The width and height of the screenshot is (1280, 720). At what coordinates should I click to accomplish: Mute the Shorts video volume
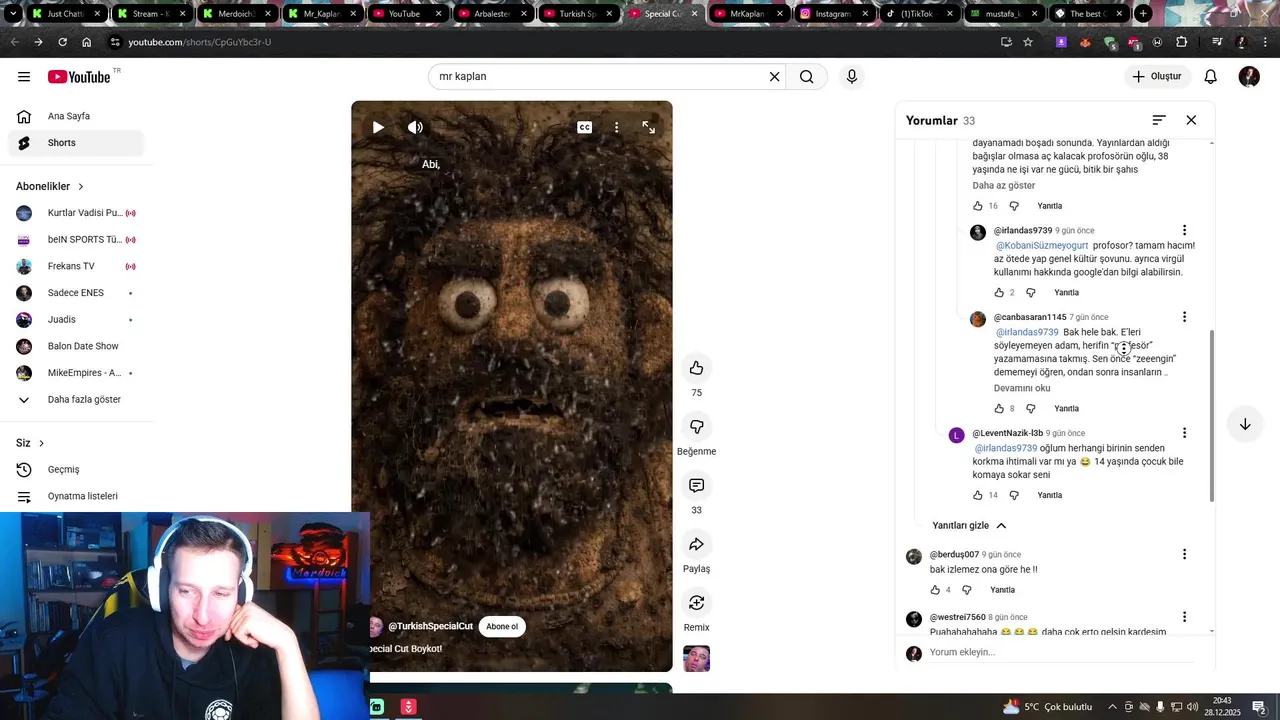click(416, 127)
